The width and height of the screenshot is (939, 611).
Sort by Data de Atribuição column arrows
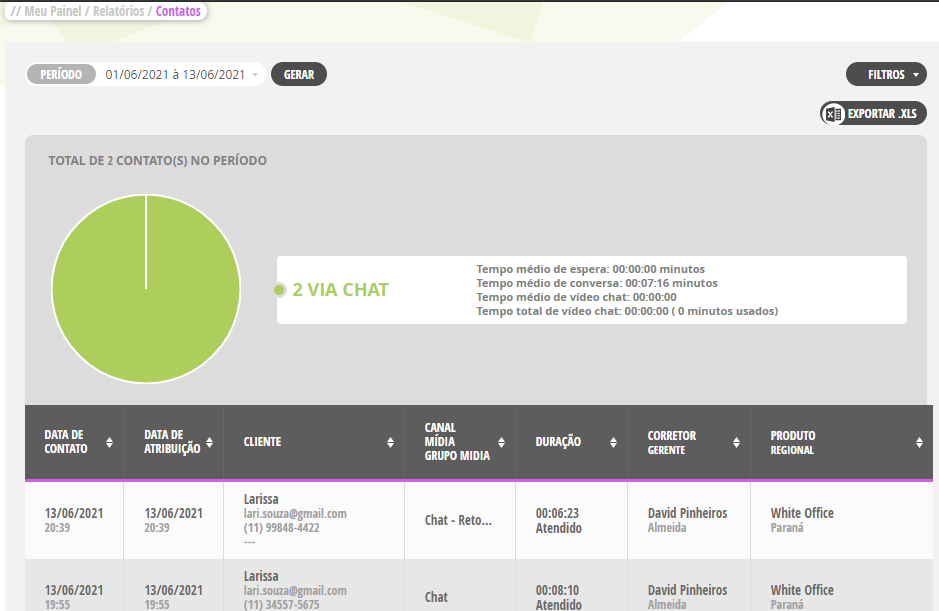tap(210, 442)
